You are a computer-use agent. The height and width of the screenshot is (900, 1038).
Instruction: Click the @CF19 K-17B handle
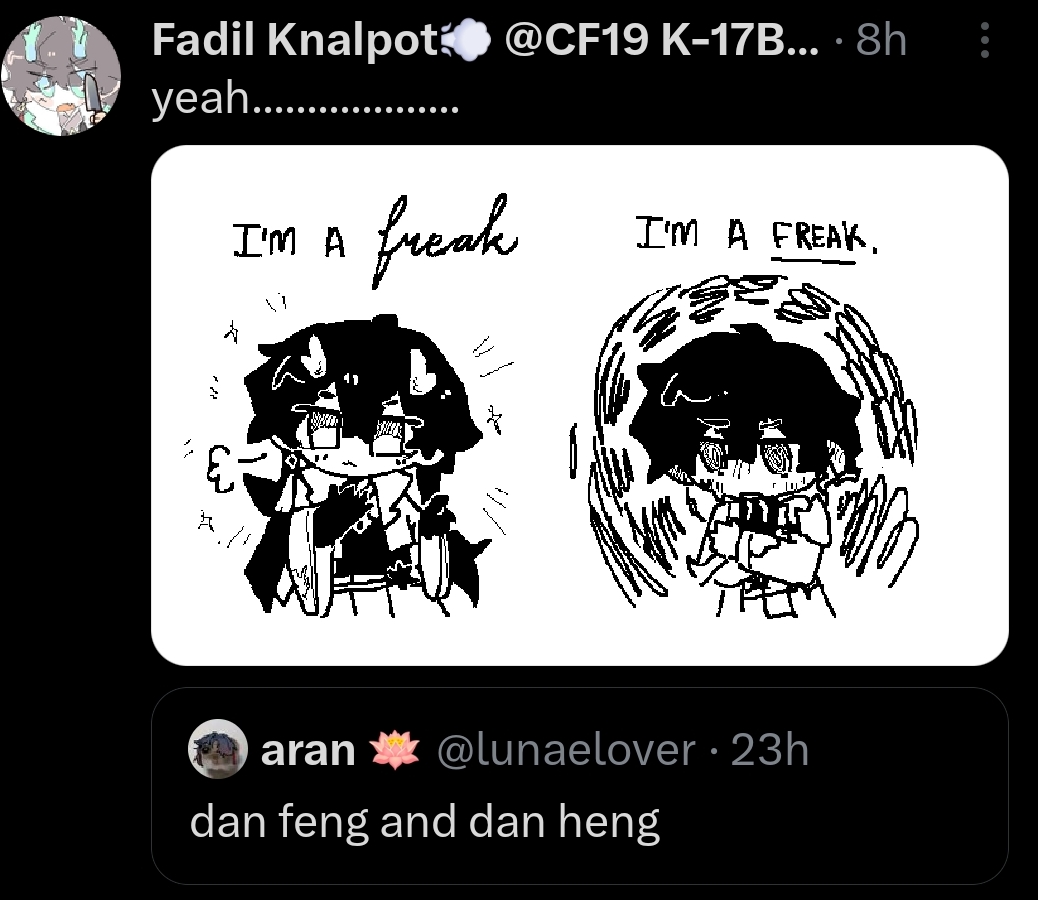coord(661,40)
